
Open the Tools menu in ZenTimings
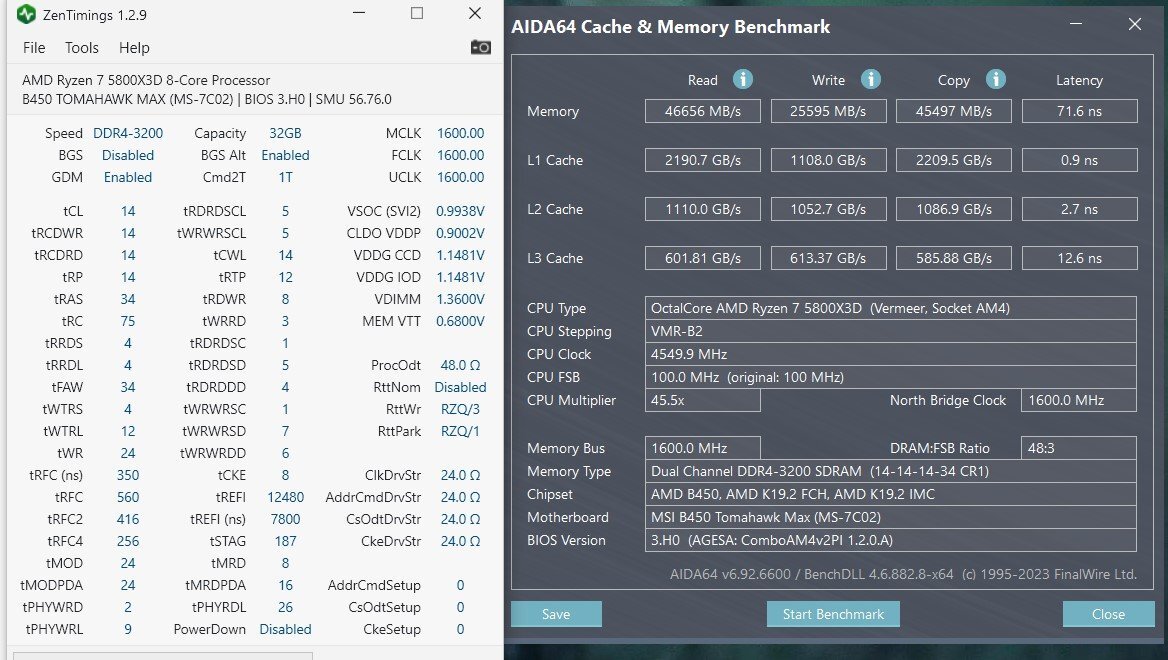[x=82, y=48]
